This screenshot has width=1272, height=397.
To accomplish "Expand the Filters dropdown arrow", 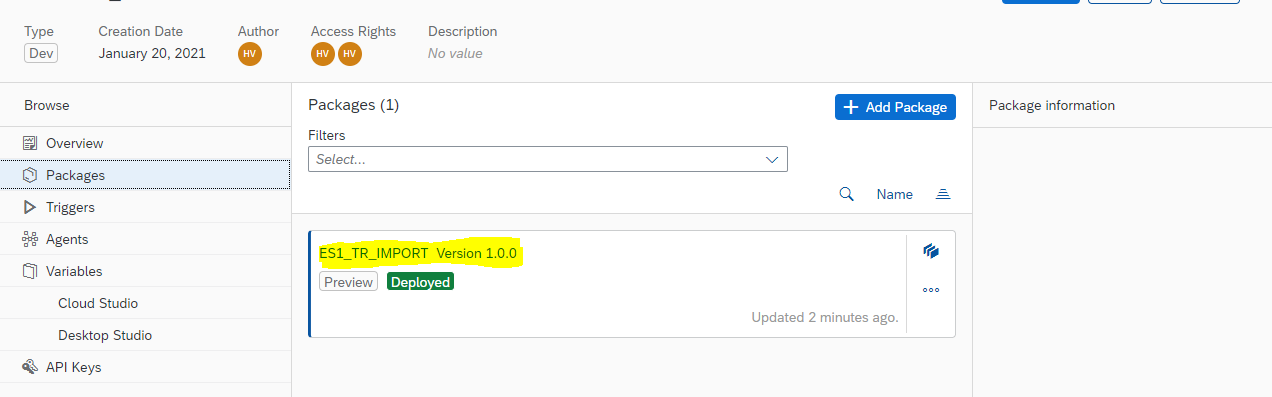I will point(772,159).
